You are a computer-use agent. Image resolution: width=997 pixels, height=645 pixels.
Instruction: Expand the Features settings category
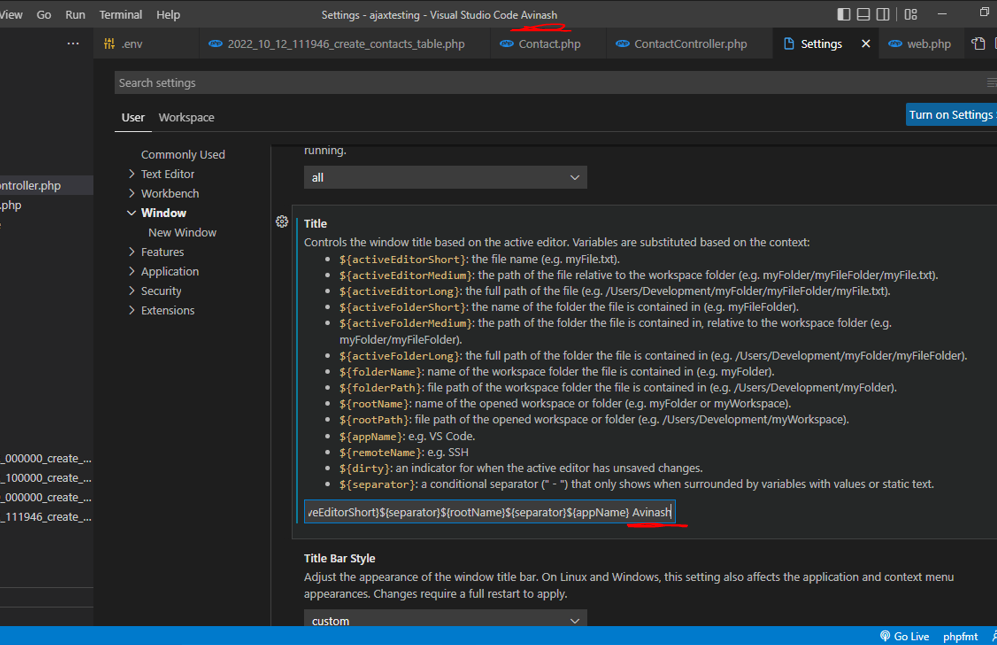[132, 252]
